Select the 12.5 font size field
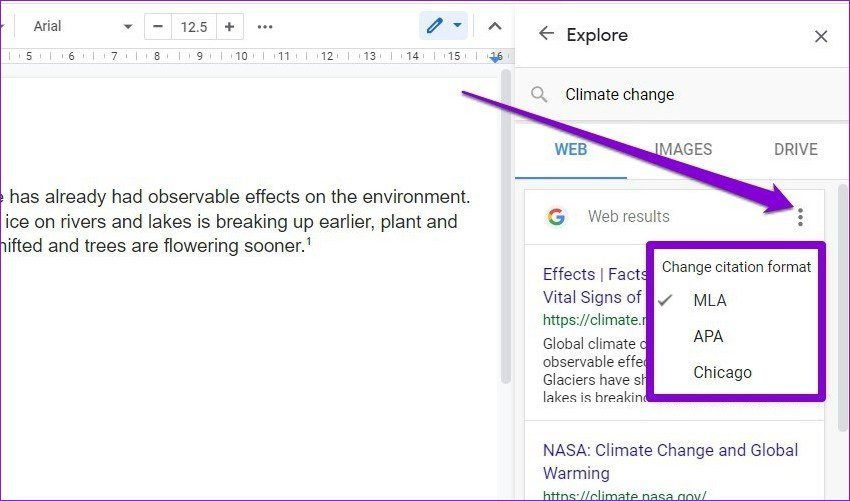The height and width of the screenshot is (501, 850). tap(194, 27)
